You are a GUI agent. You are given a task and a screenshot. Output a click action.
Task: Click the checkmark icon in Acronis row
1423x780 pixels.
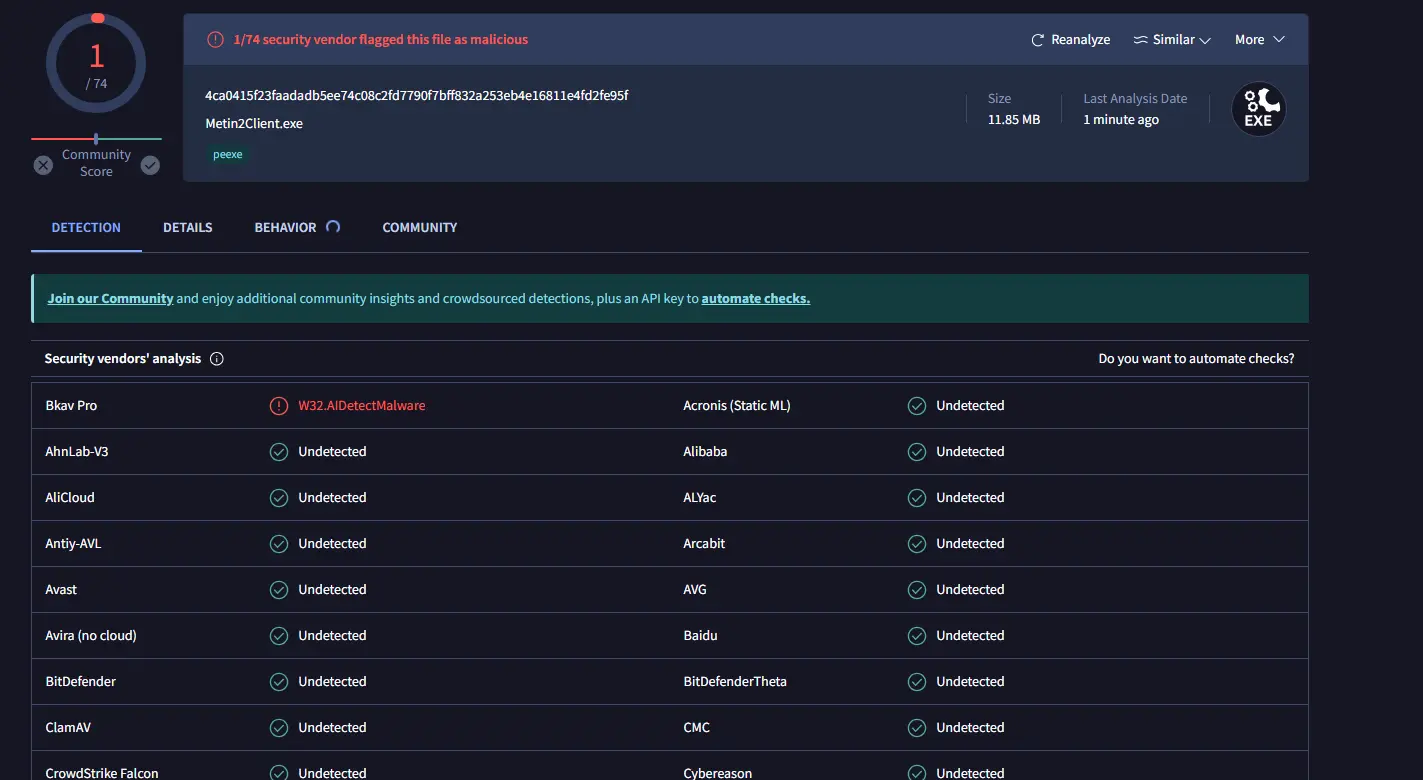click(916, 406)
